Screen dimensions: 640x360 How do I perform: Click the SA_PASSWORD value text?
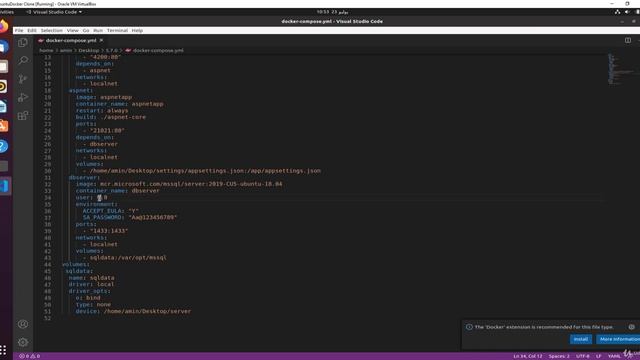(153, 218)
